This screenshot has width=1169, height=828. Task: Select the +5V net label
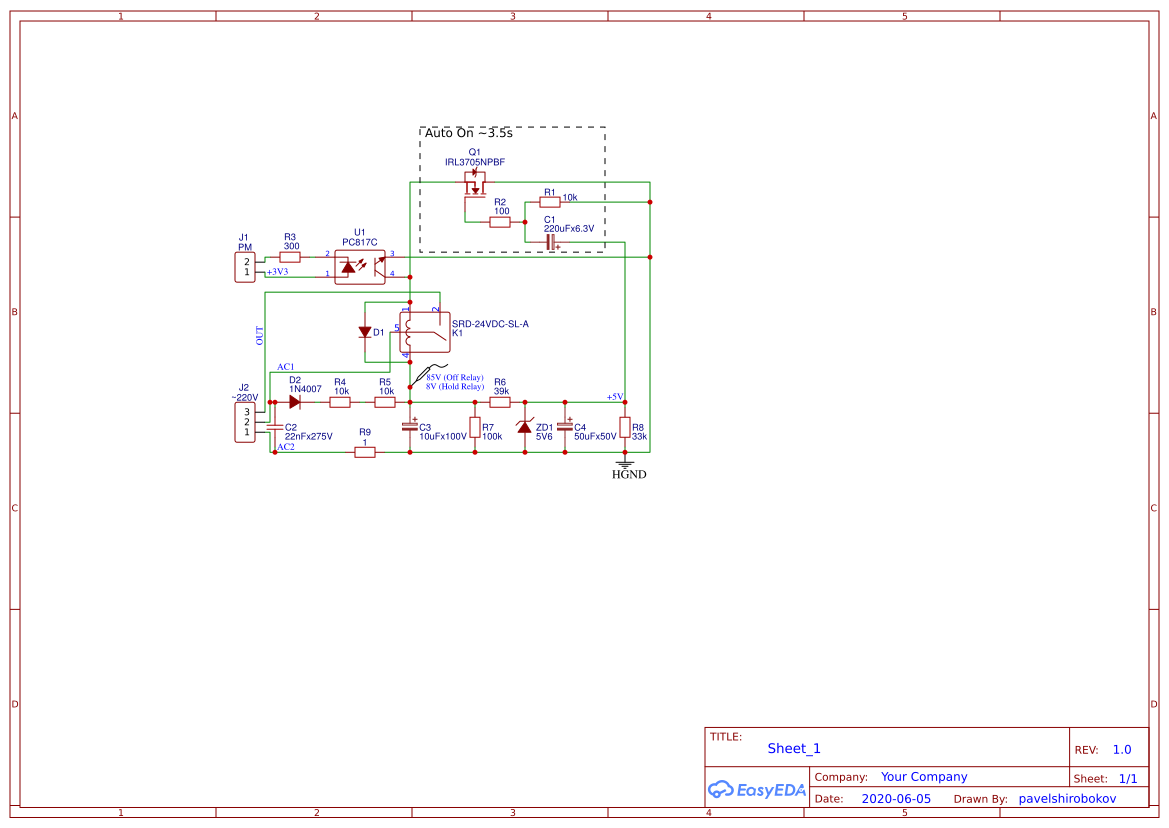point(615,396)
